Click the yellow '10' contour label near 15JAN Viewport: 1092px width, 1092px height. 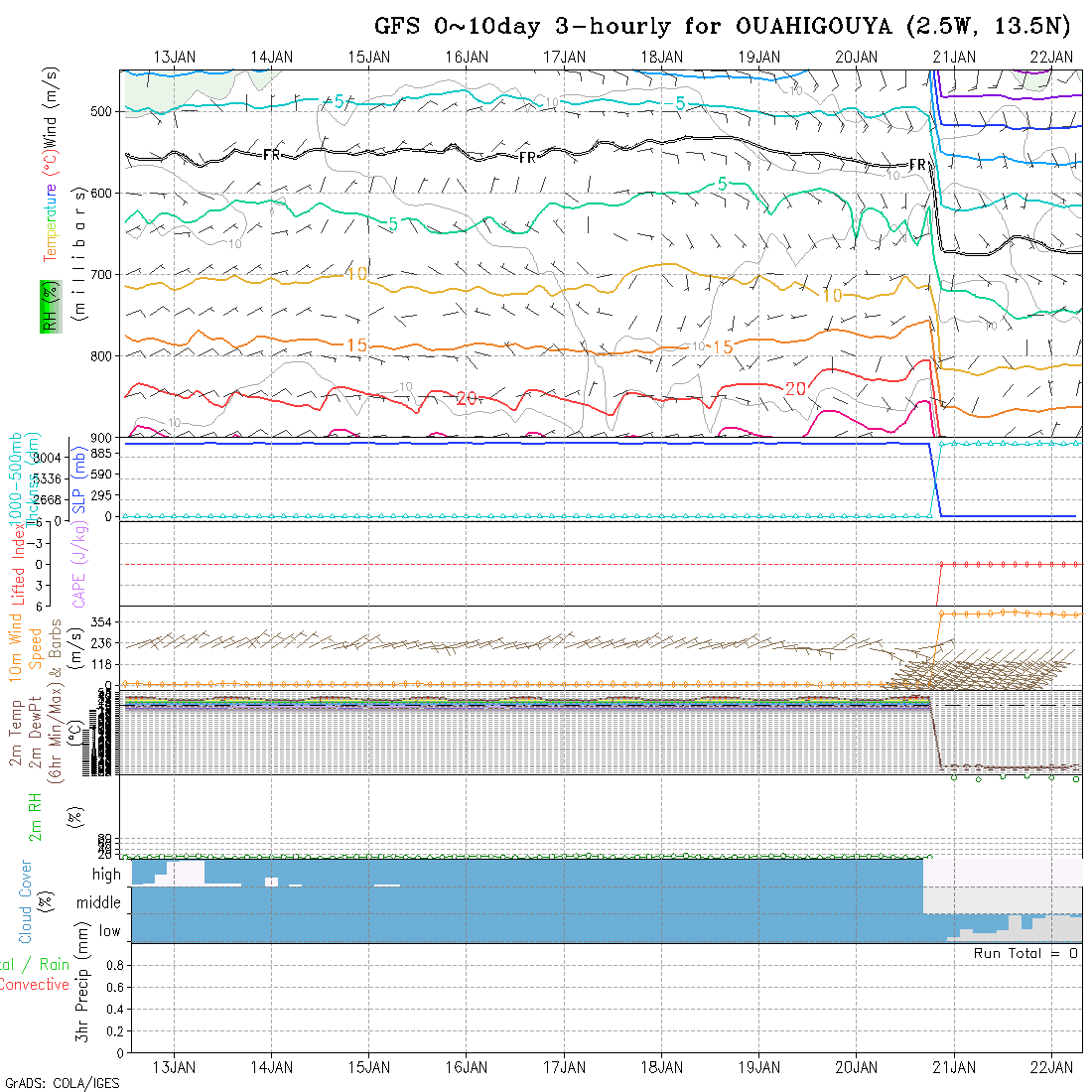pyautogui.click(x=356, y=274)
